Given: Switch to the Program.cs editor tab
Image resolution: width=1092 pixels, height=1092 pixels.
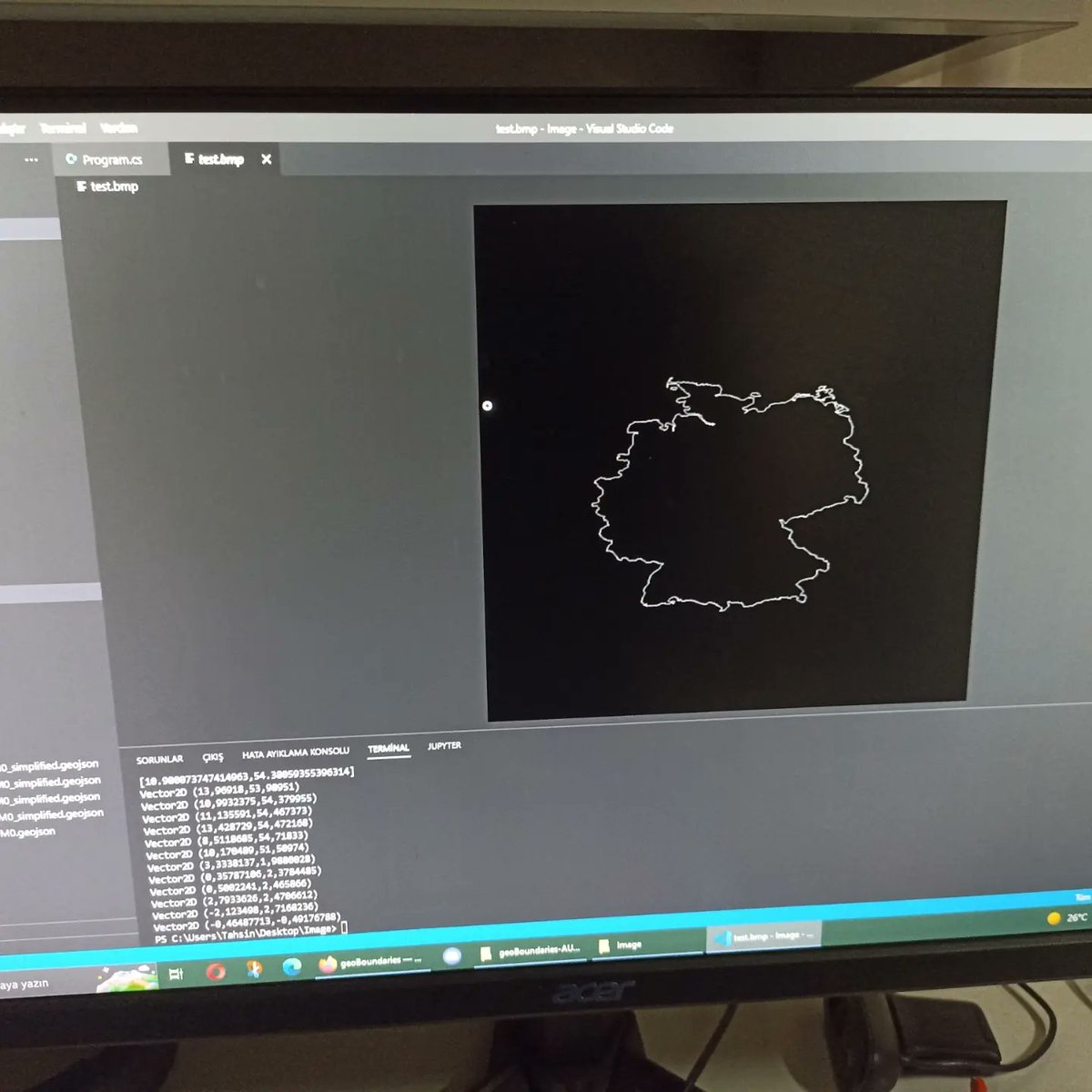Looking at the screenshot, I should [x=112, y=159].
